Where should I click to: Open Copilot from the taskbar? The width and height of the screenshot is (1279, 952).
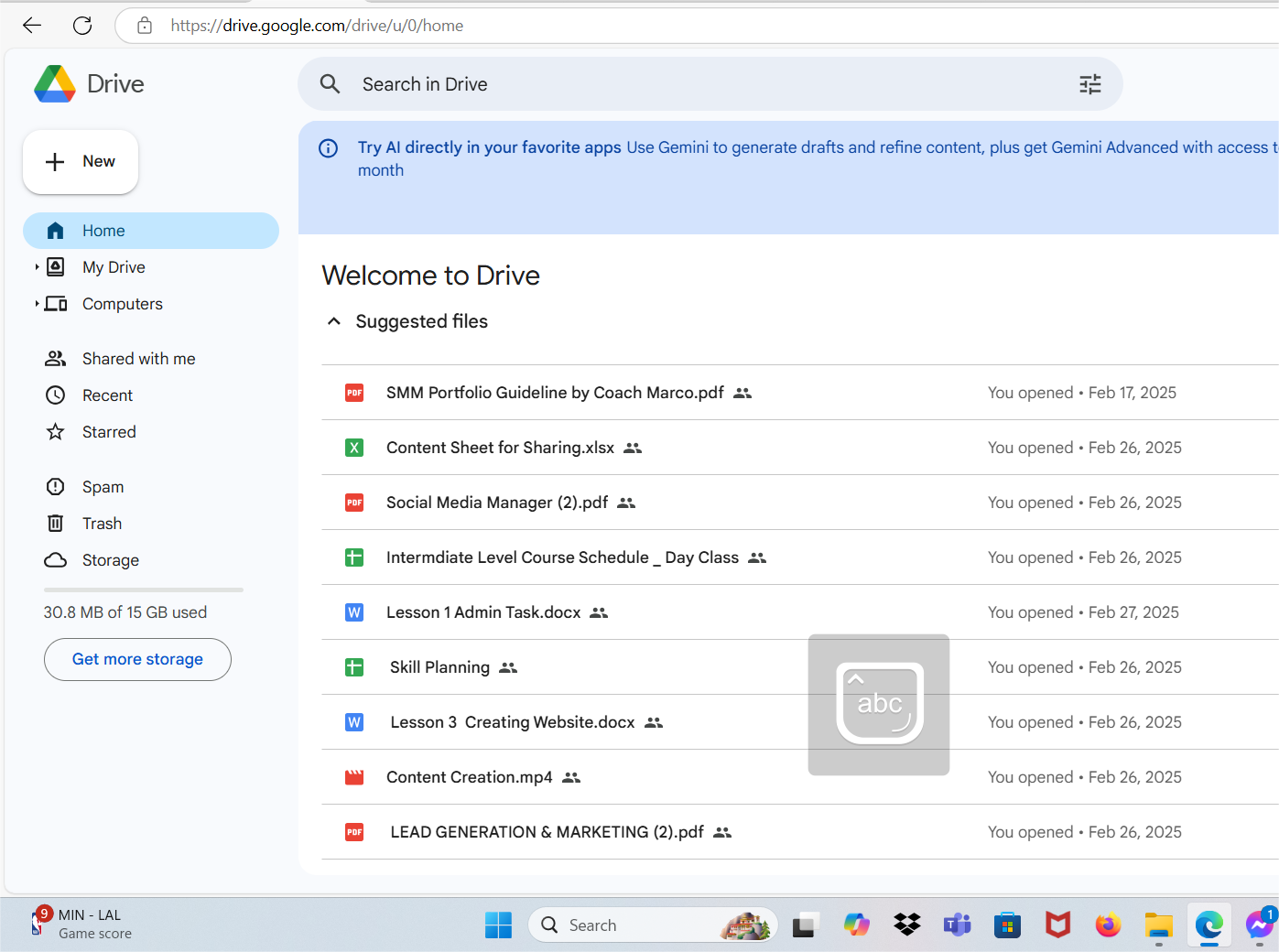coord(857,925)
